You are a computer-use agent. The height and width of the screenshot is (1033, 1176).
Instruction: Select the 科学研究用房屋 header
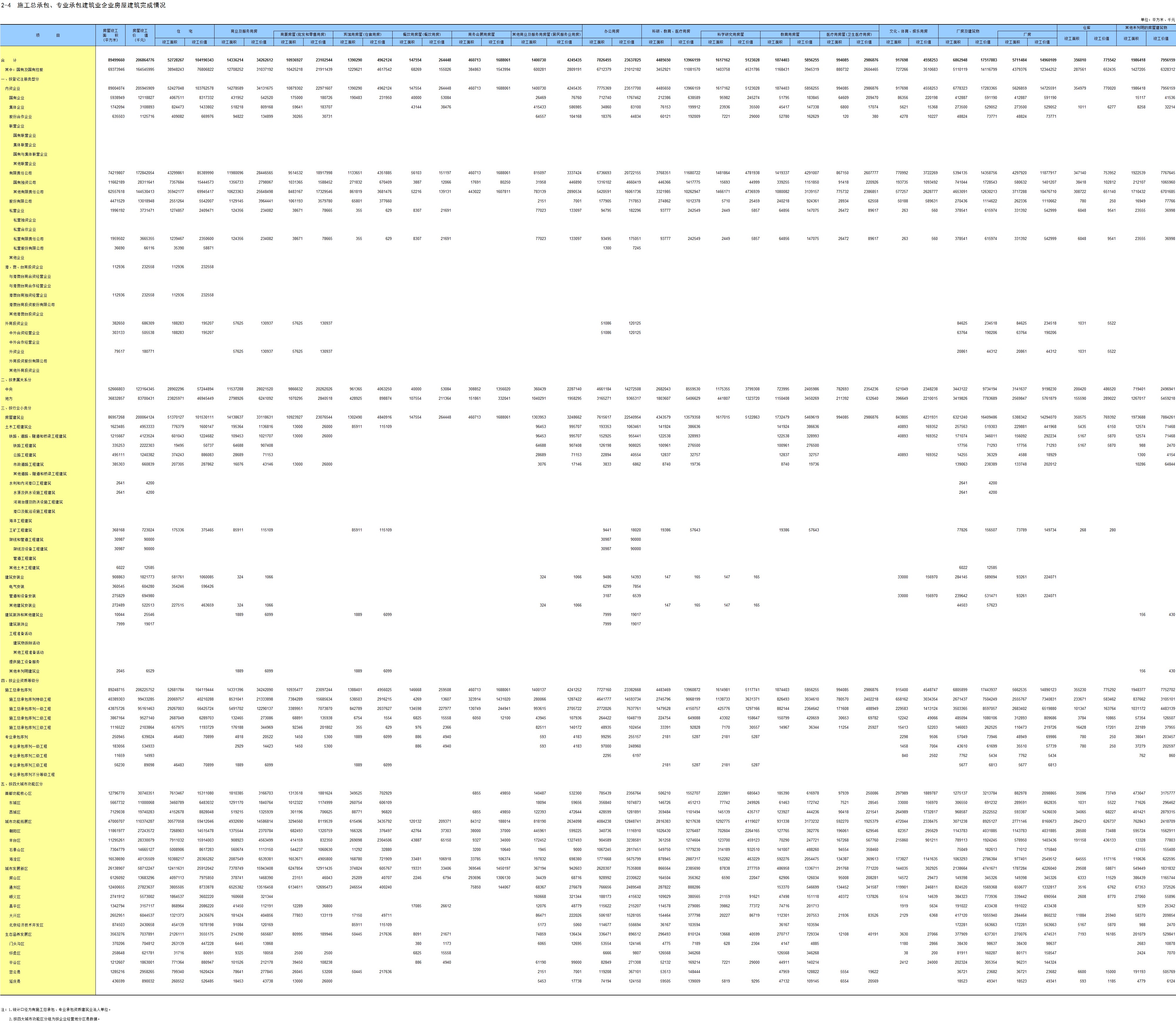coord(730,34)
